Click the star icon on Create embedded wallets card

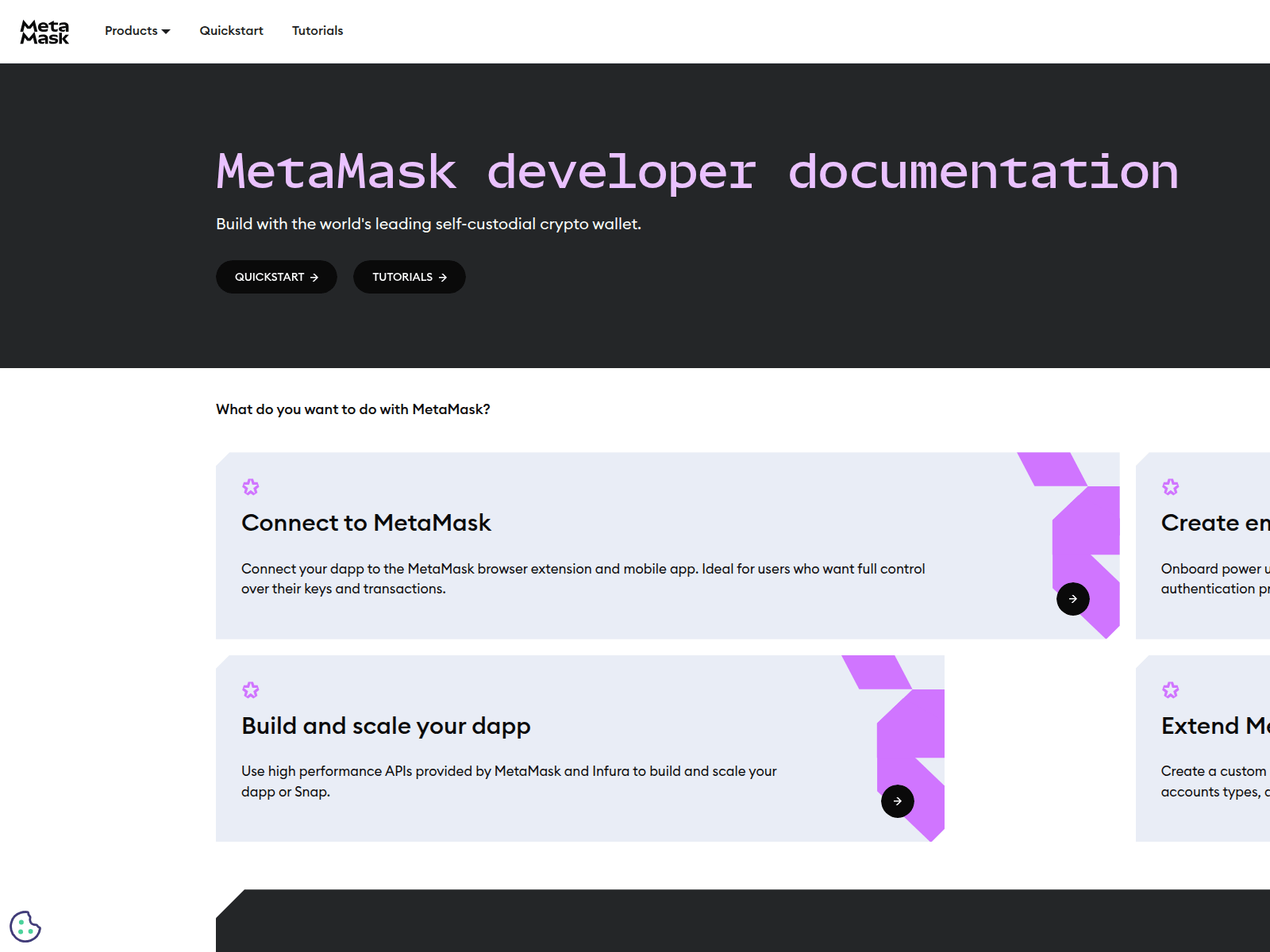(1171, 486)
